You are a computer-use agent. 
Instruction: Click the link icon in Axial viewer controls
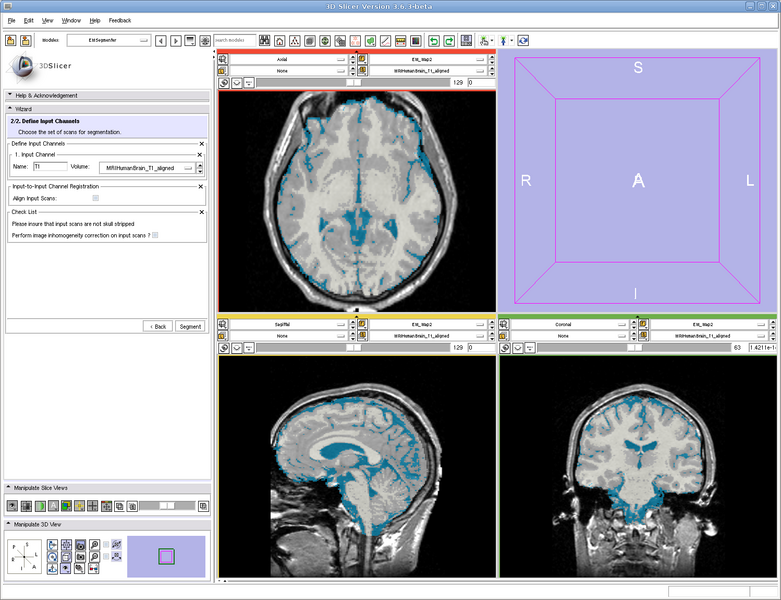pos(224,83)
